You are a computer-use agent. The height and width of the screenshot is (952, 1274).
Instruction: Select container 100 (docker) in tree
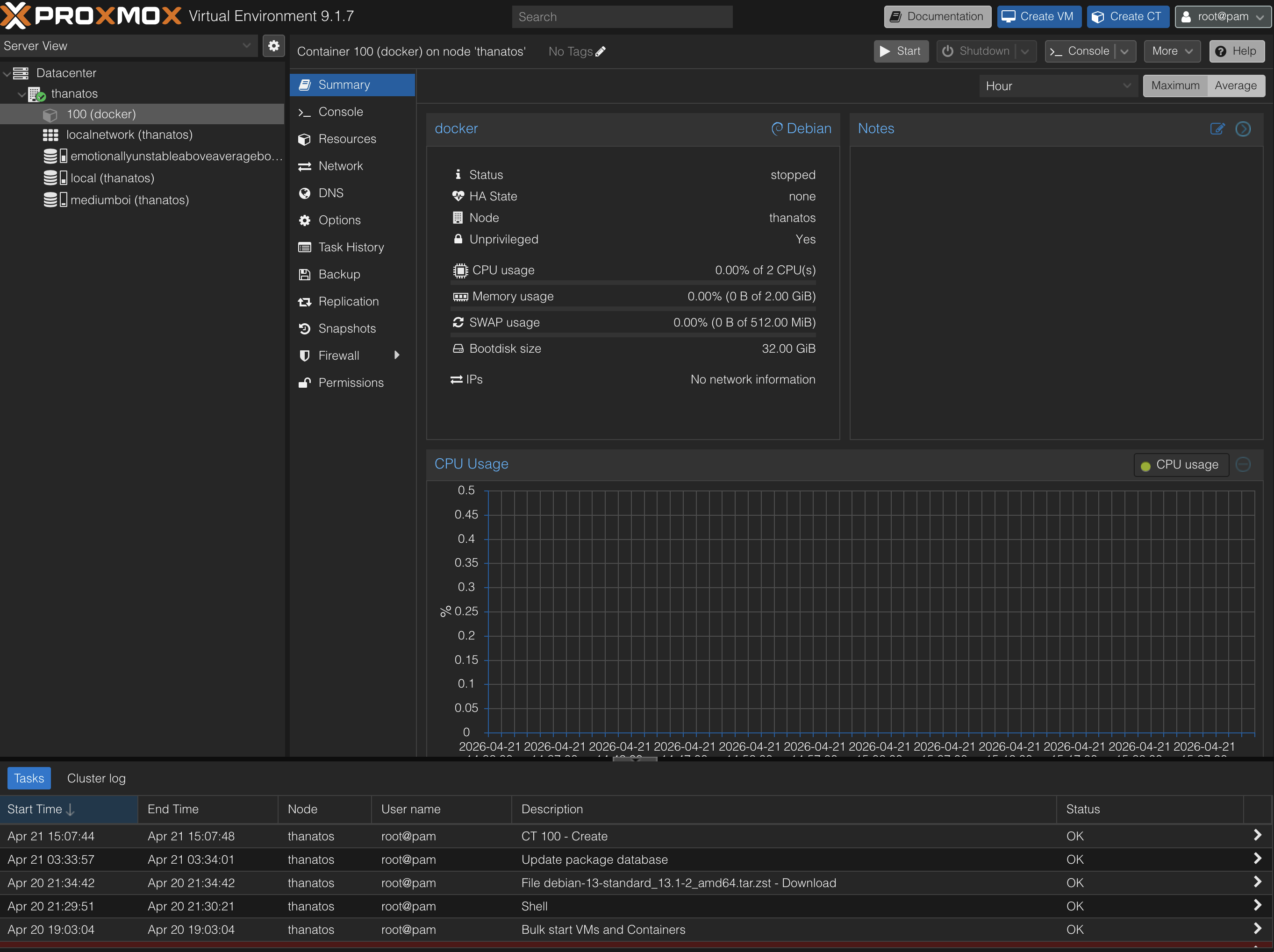(142, 114)
